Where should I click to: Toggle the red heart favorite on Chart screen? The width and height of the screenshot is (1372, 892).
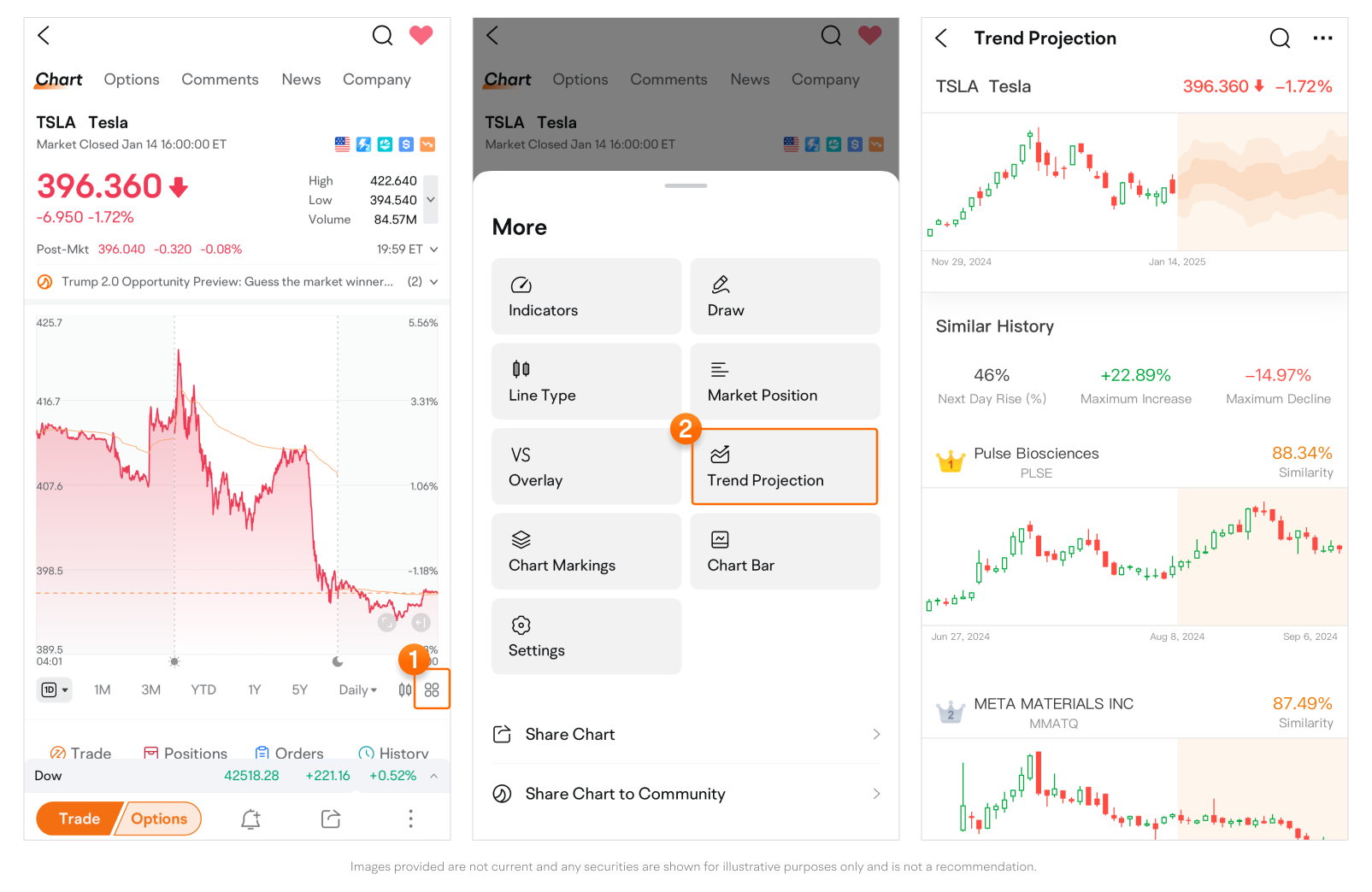pos(421,36)
